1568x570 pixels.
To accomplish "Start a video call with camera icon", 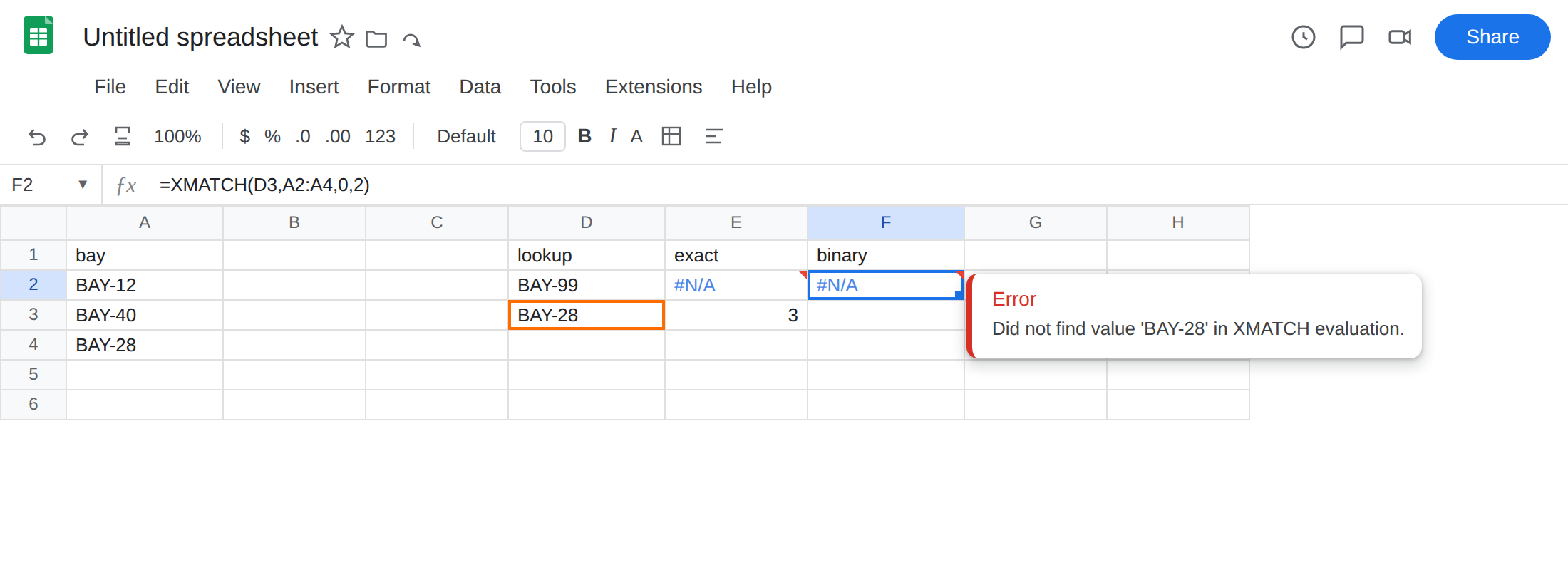I will [1400, 37].
